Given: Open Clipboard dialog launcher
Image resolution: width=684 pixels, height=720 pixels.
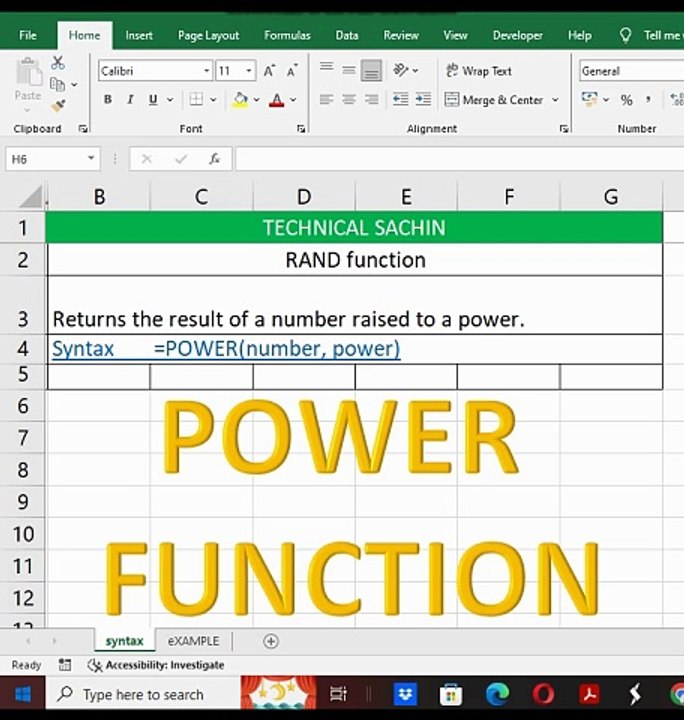Looking at the screenshot, I should click(83, 129).
